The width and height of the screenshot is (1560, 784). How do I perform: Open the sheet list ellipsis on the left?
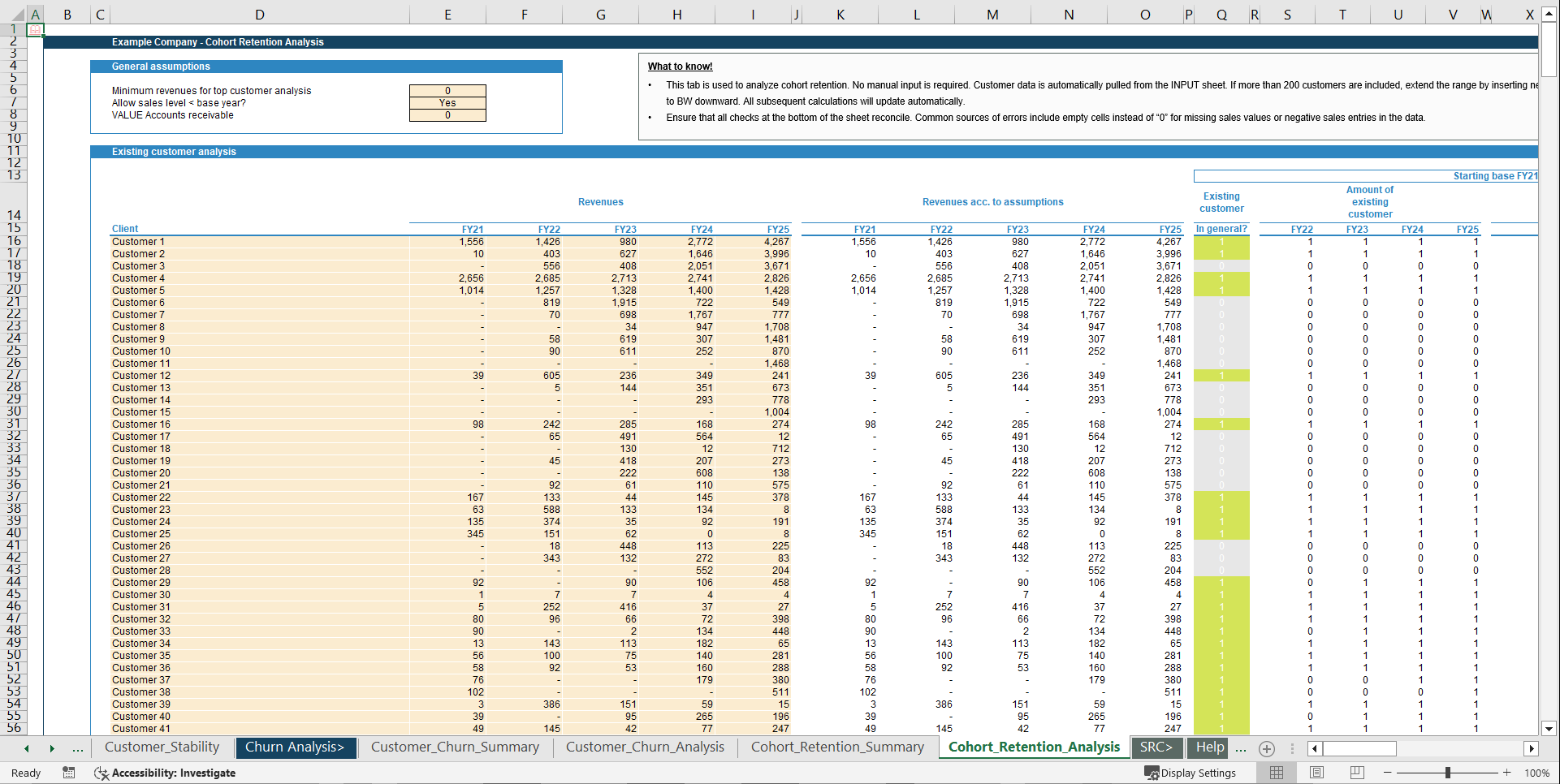coord(78,748)
